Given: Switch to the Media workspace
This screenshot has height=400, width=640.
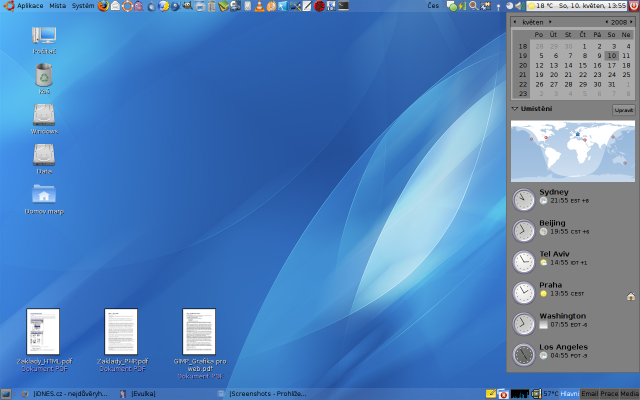Looking at the screenshot, I should (x=629, y=394).
